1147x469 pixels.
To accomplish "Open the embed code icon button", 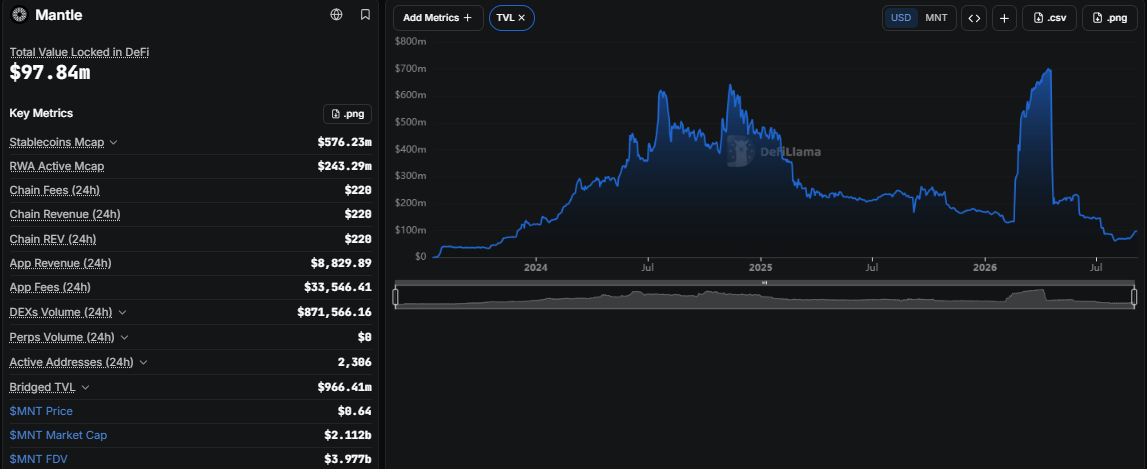I will 974,18.
